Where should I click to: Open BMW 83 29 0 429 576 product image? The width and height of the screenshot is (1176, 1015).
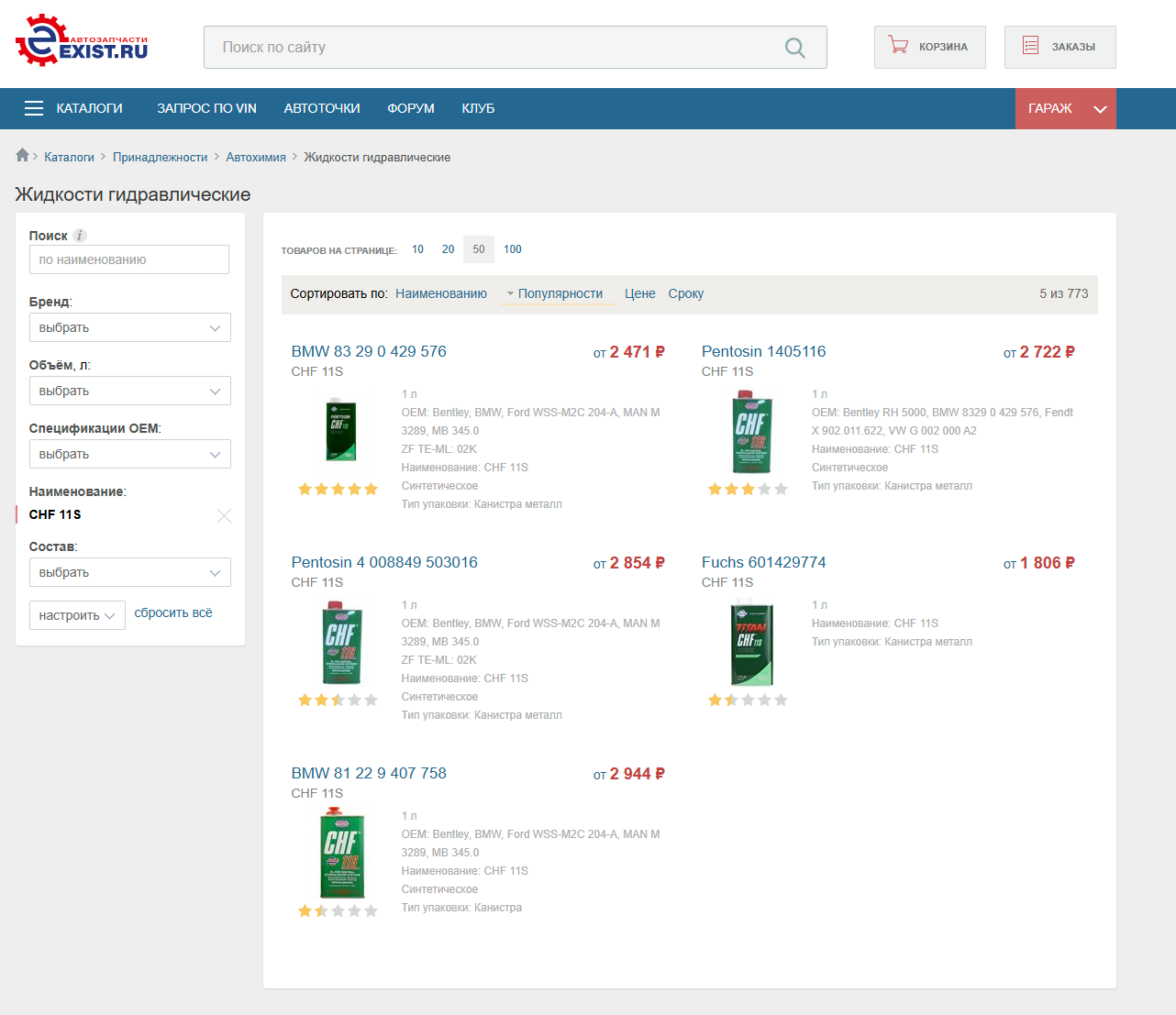click(x=341, y=430)
